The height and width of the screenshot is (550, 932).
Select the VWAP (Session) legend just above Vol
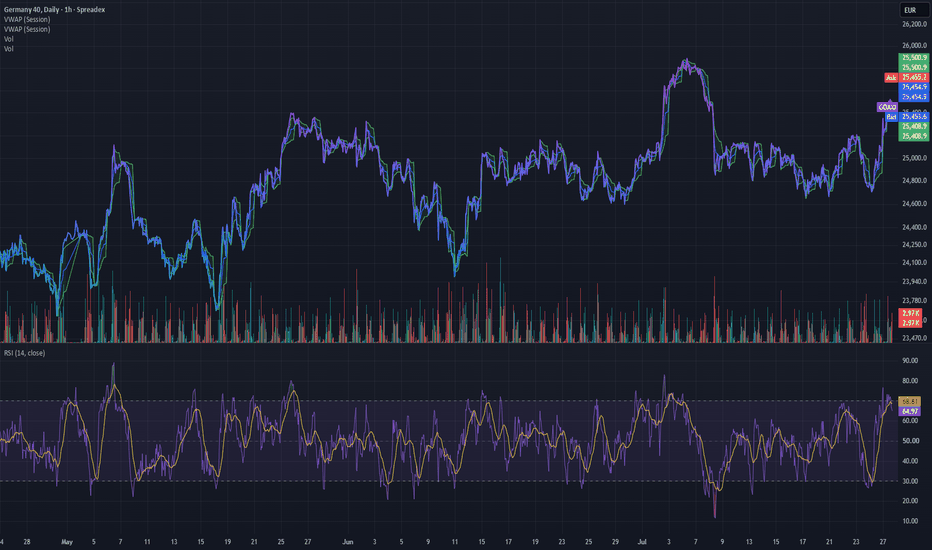pyautogui.click(x=27, y=29)
